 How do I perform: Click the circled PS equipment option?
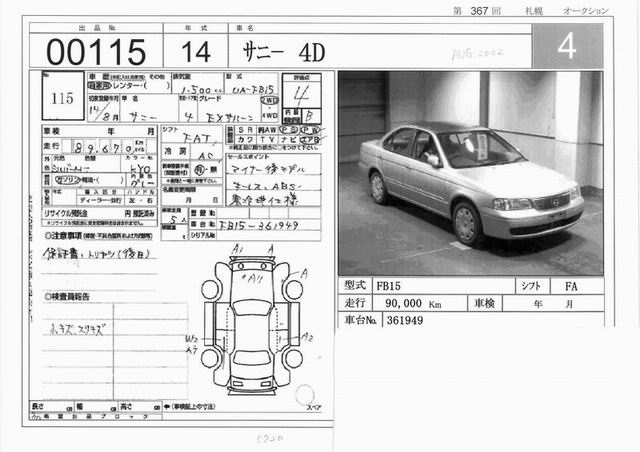tap(289, 130)
